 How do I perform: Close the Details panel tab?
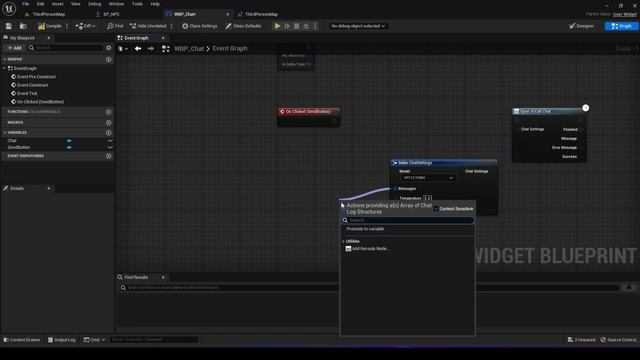tap(49, 189)
